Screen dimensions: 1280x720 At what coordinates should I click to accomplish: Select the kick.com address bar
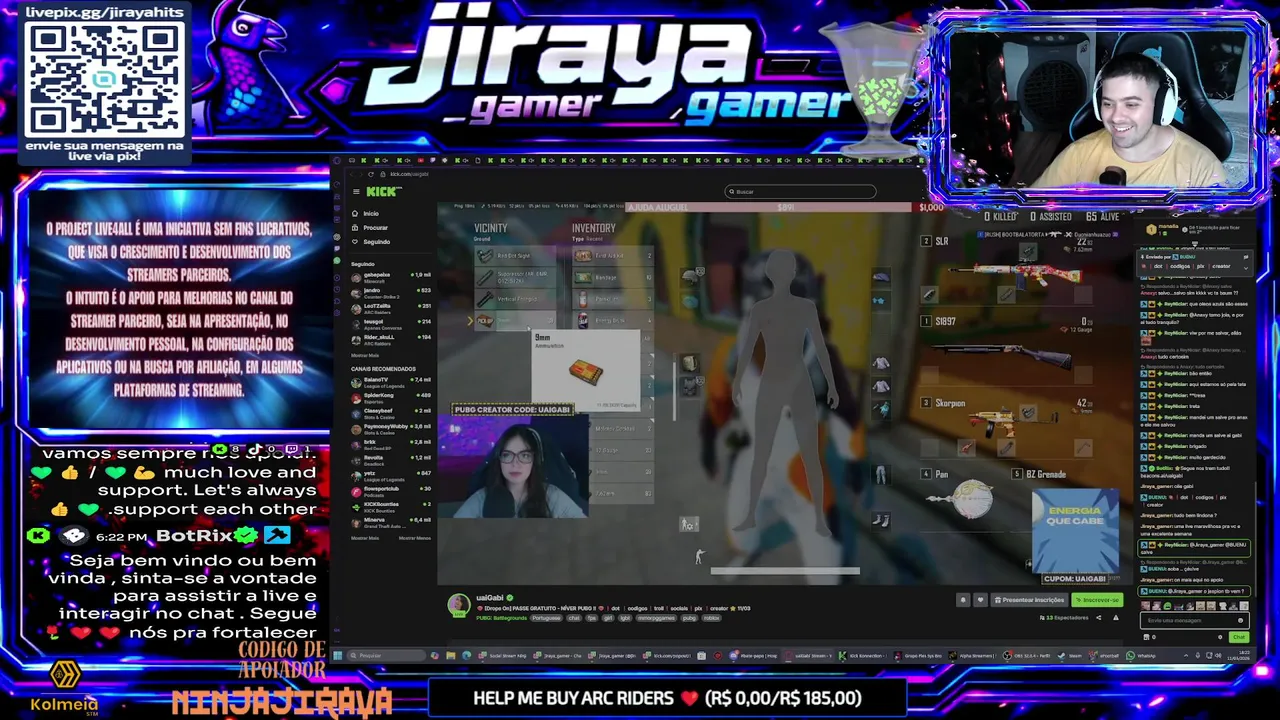[x=409, y=174]
